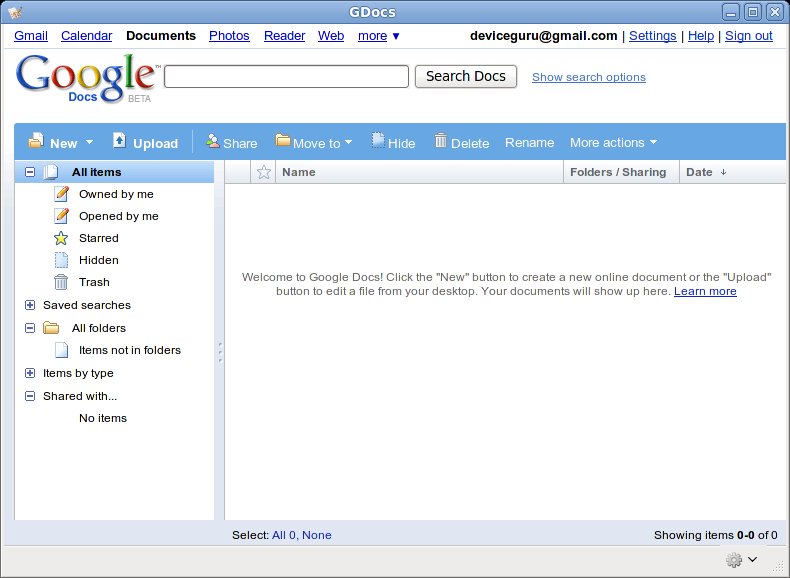Sort by the Name column header
The image size is (790, 578).
(419, 172)
